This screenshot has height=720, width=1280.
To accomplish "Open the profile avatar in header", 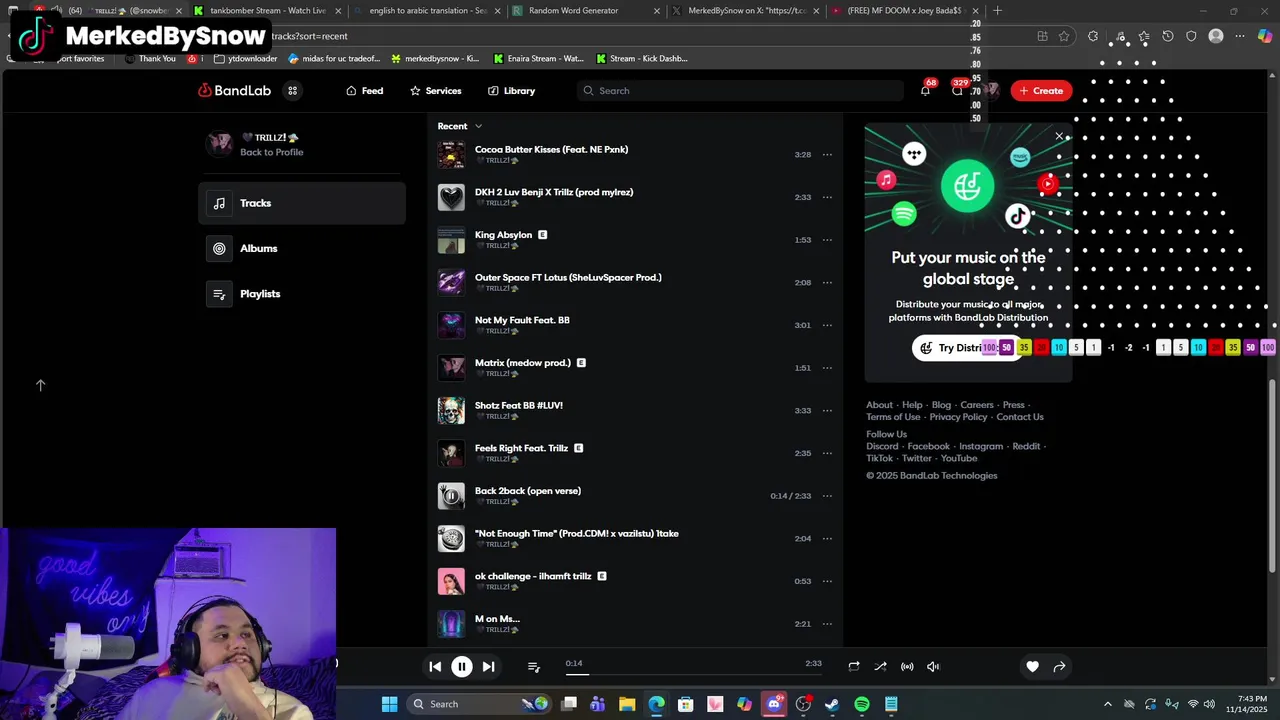I will tap(990, 91).
